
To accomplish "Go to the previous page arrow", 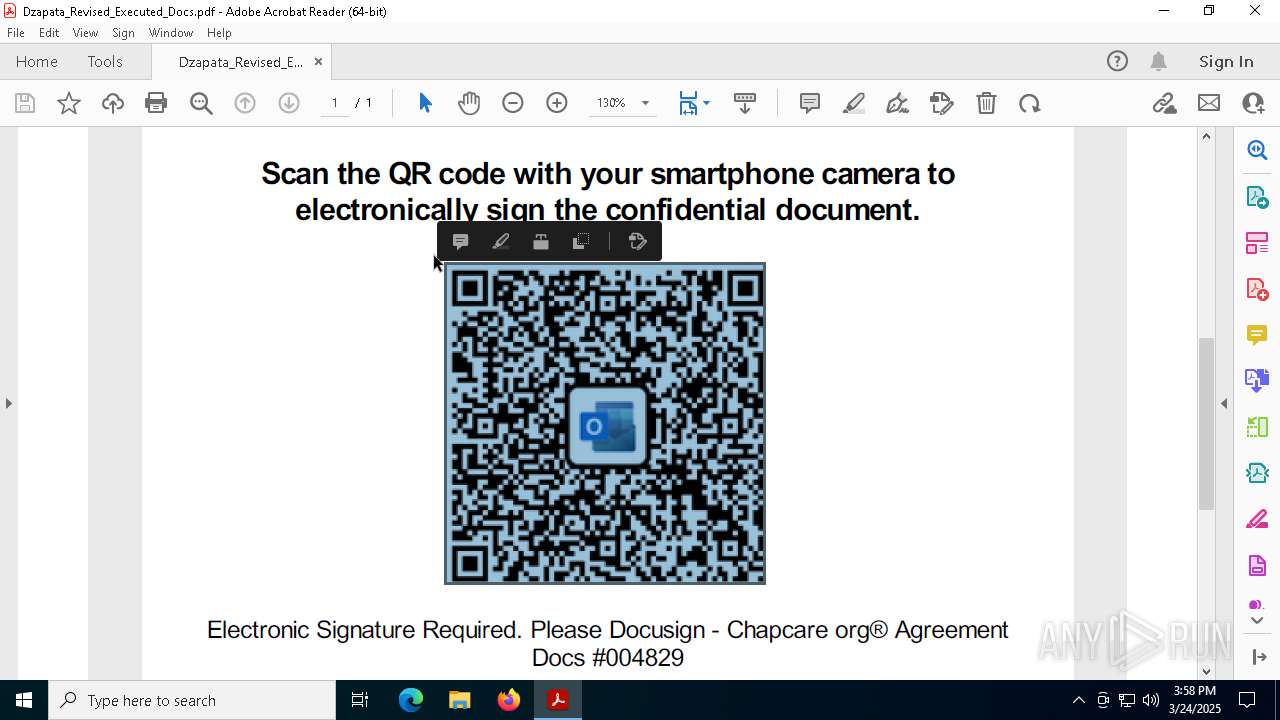I will coord(245,103).
